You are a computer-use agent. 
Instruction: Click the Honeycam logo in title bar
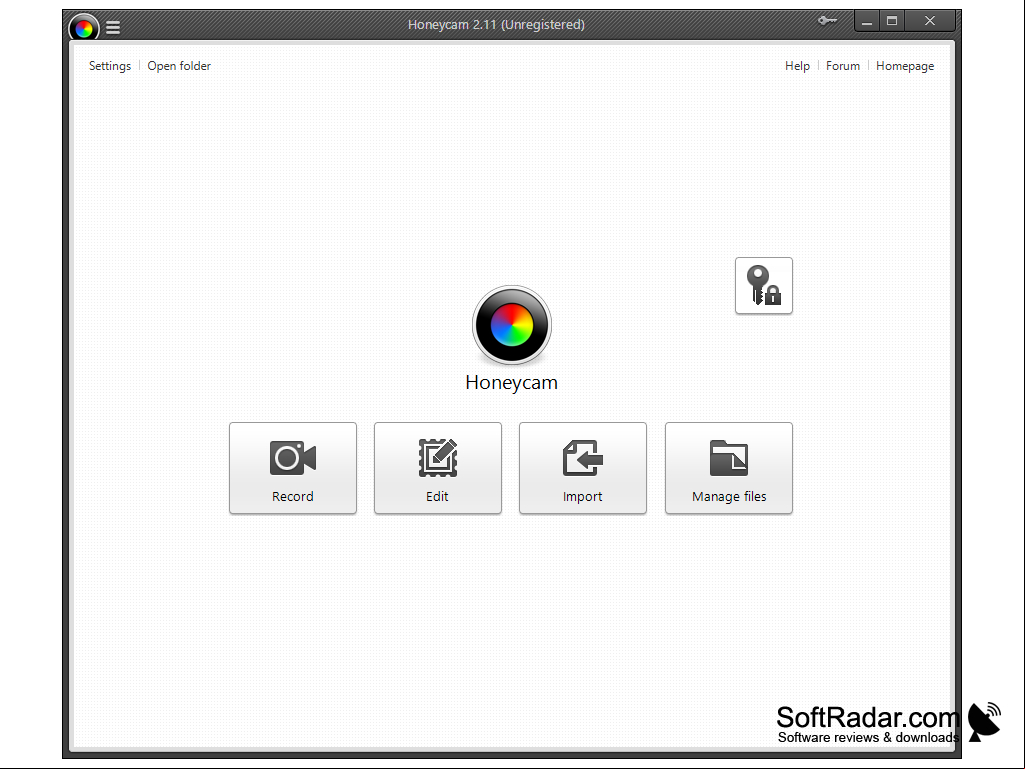84,28
